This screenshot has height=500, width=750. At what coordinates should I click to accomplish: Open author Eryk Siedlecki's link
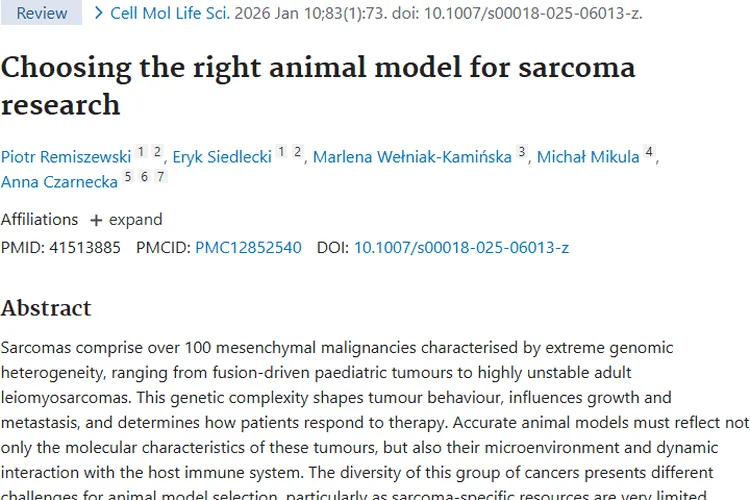pyautogui.click(x=221, y=157)
